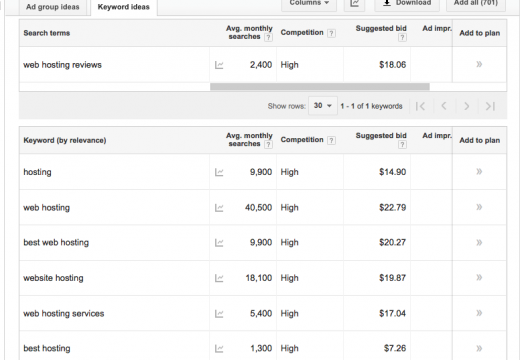Open trend chart for 'website hosting'
Image resolution: width=520 pixels, height=360 pixels.
(219, 278)
